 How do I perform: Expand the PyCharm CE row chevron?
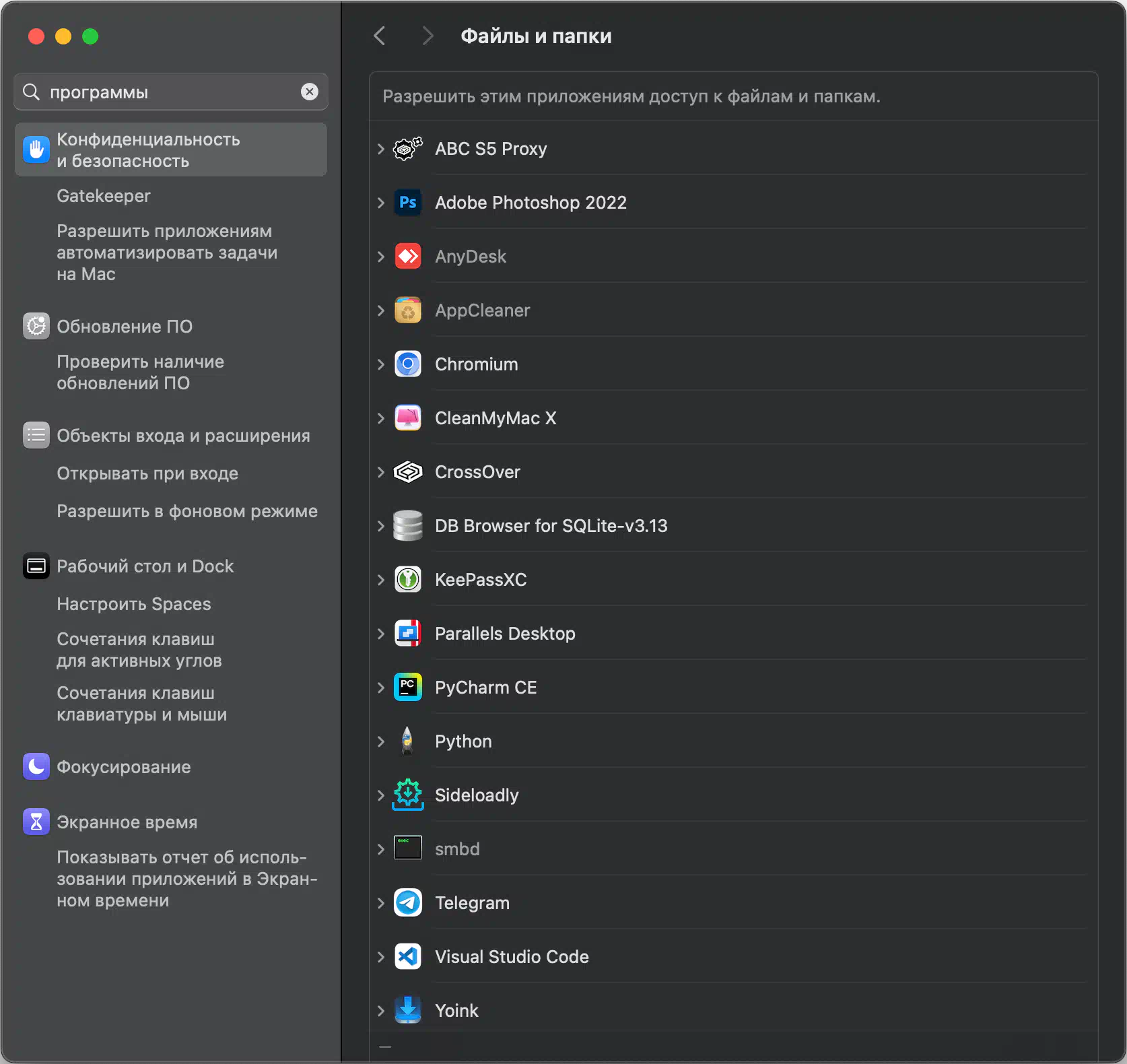(x=381, y=687)
